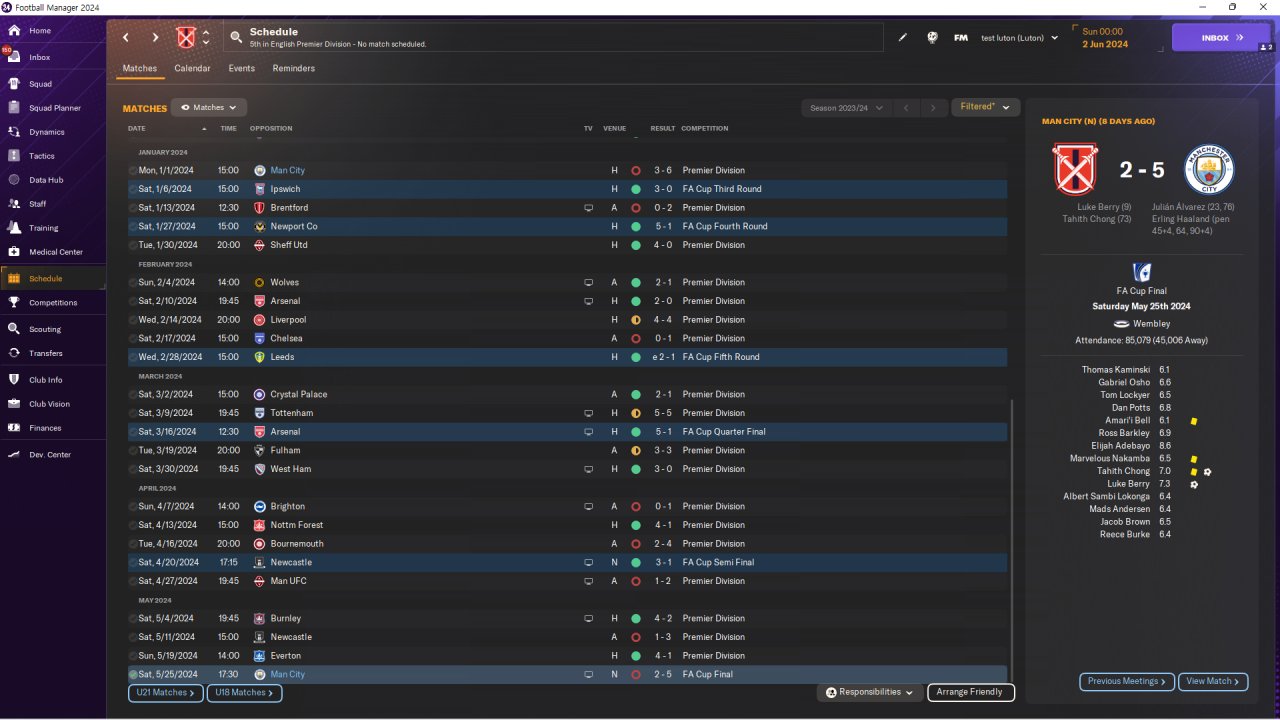Open the Responsibilities dropdown
Image resolution: width=1280 pixels, height=720 pixels.
click(x=869, y=692)
